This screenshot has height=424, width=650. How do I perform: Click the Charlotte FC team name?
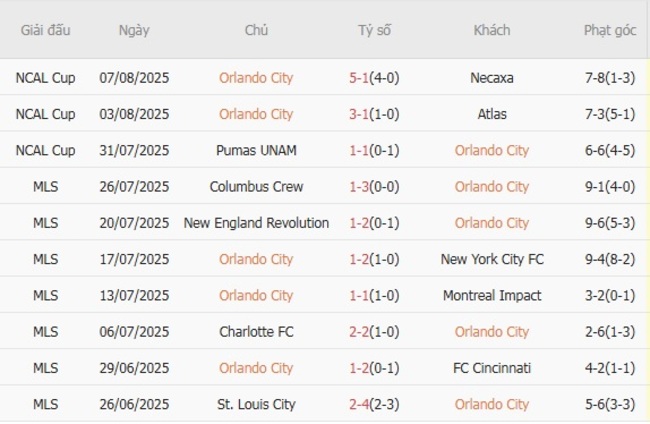(256, 332)
